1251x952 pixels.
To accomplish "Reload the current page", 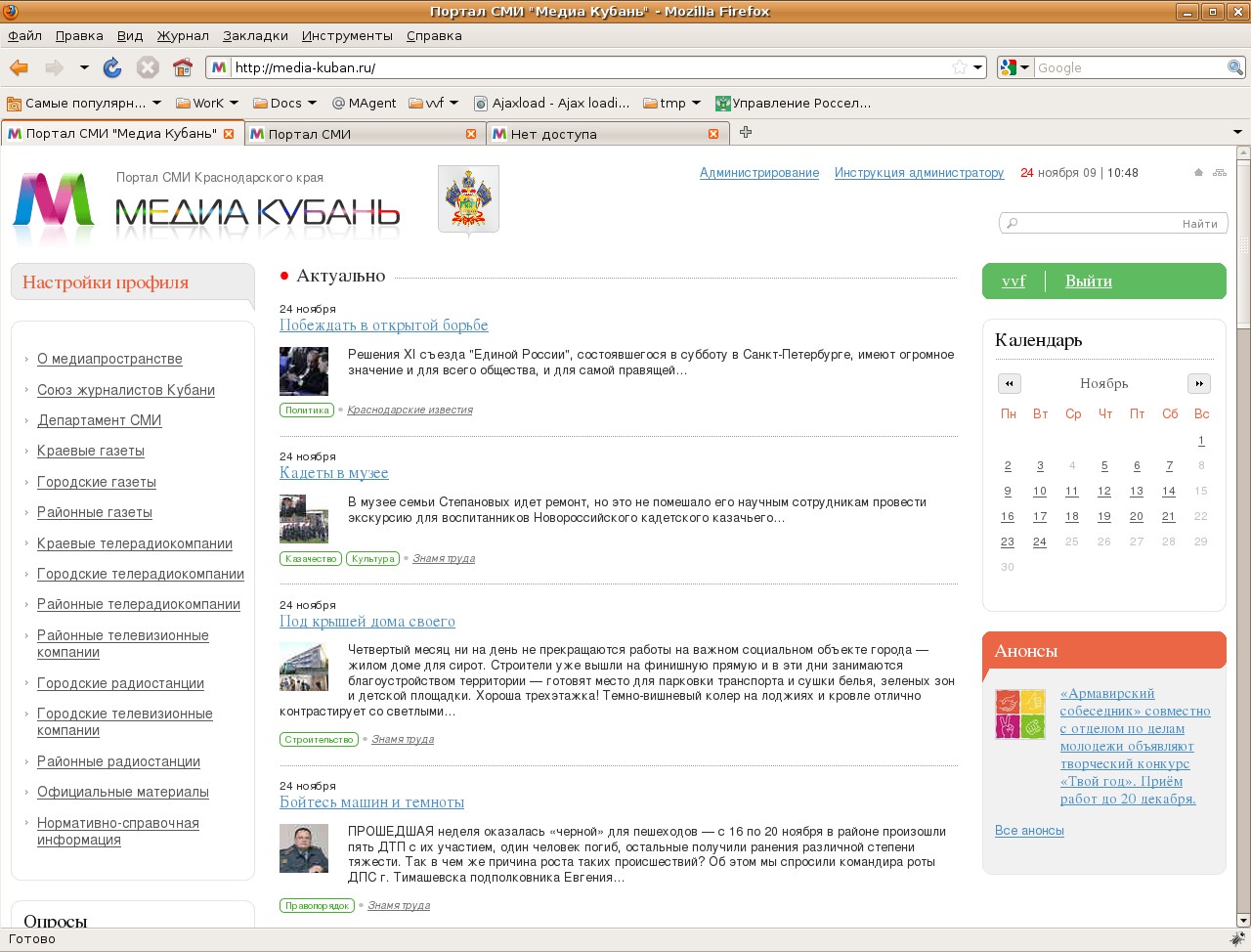I will pos(112,67).
